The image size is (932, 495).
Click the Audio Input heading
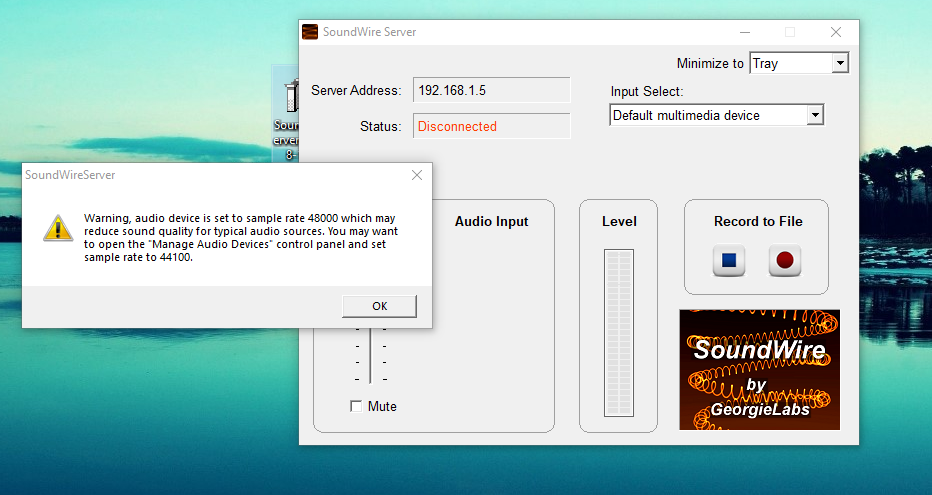click(492, 221)
